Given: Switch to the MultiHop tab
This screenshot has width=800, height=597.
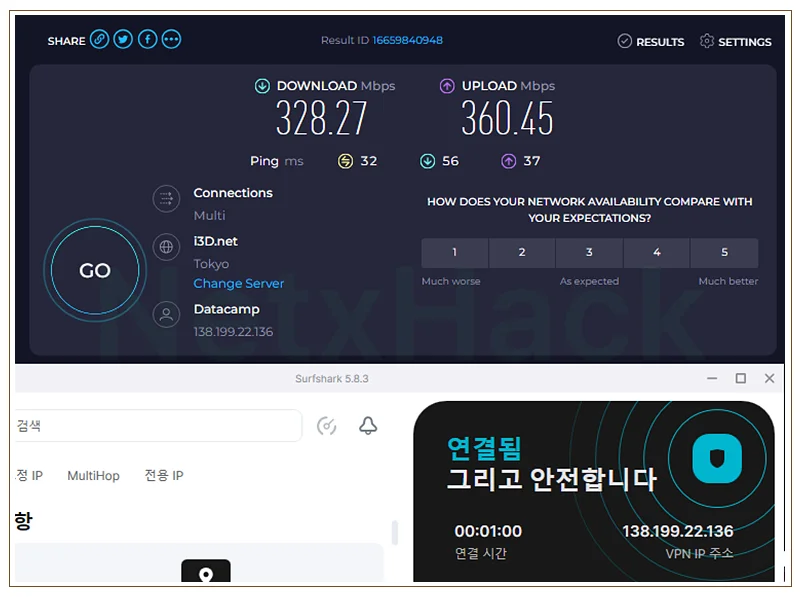Looking at the screenshot, I should 93,476.
